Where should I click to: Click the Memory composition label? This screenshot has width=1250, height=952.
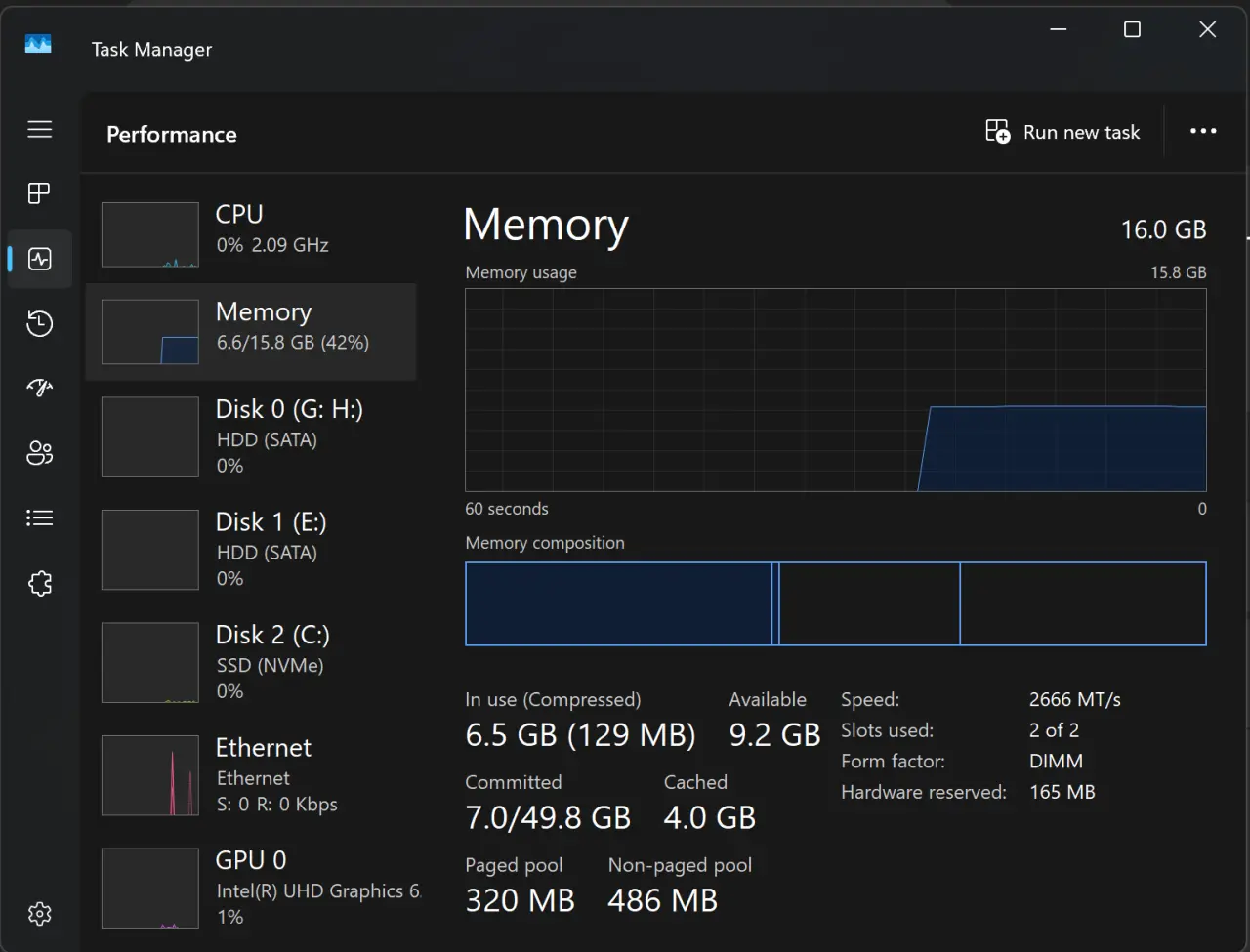pos(545,543)
